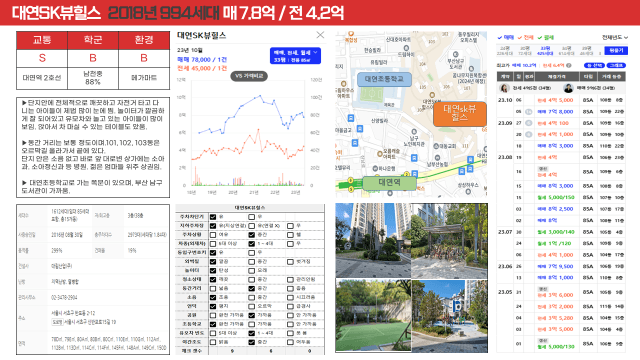The image size is (640, 360).
Task: Click the VS 가격비교 button
Action: coord(249,76)
